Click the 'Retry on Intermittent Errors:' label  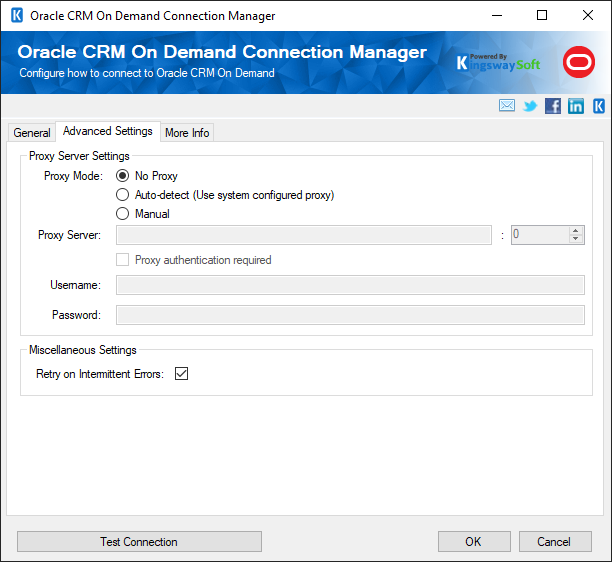pyautogui.click(x=100, y=374)
